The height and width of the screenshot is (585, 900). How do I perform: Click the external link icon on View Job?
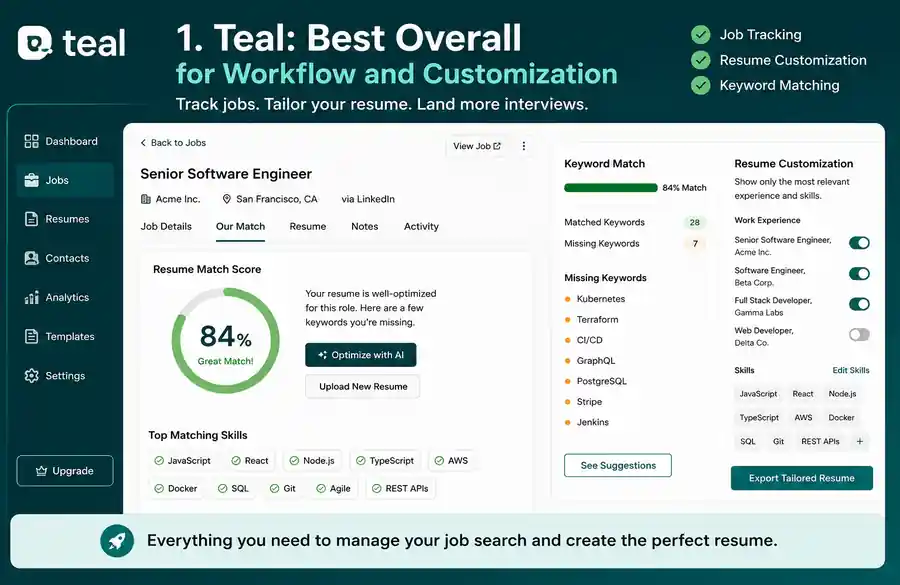[497, 146]
